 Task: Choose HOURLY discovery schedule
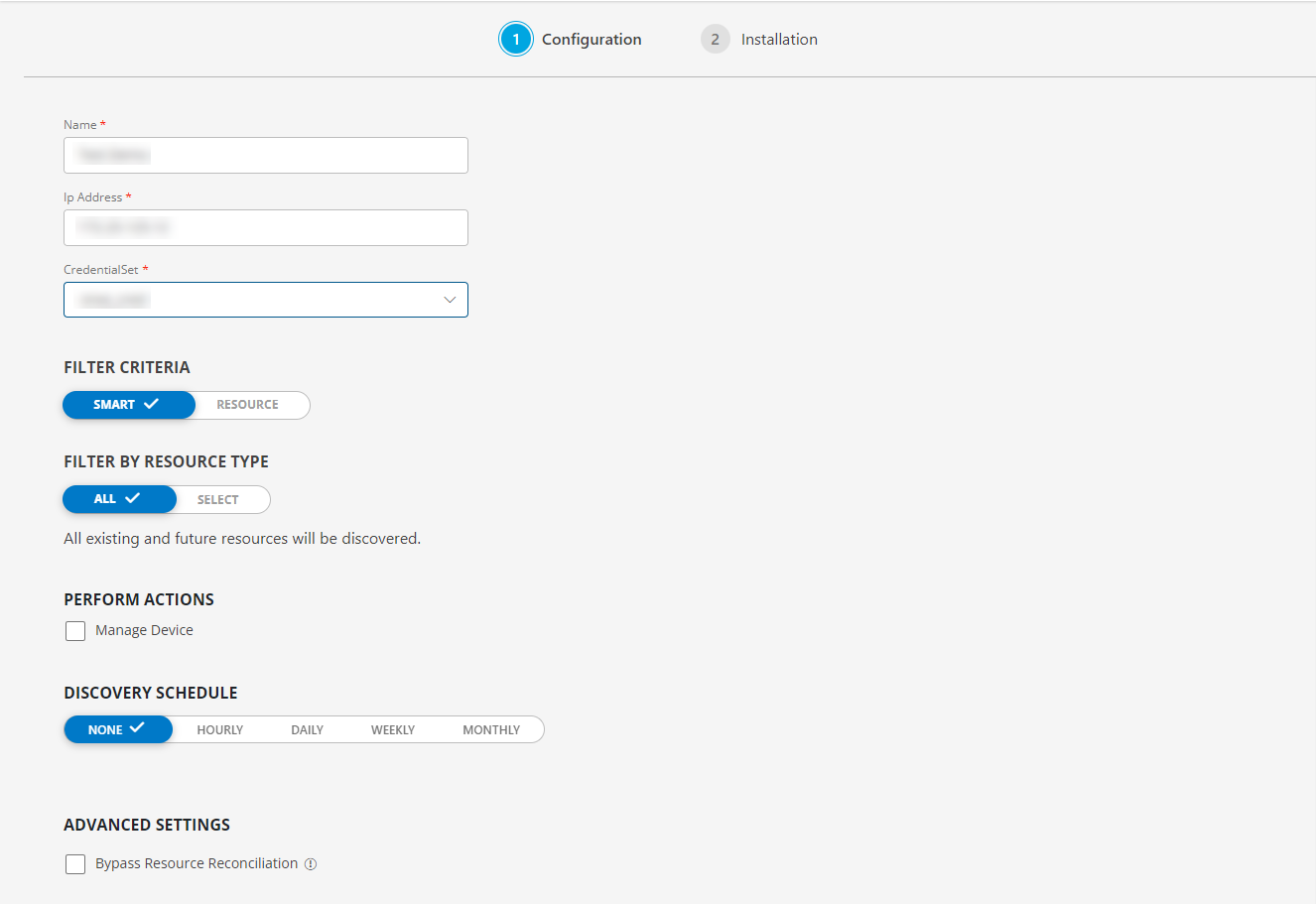pos(219,728)
